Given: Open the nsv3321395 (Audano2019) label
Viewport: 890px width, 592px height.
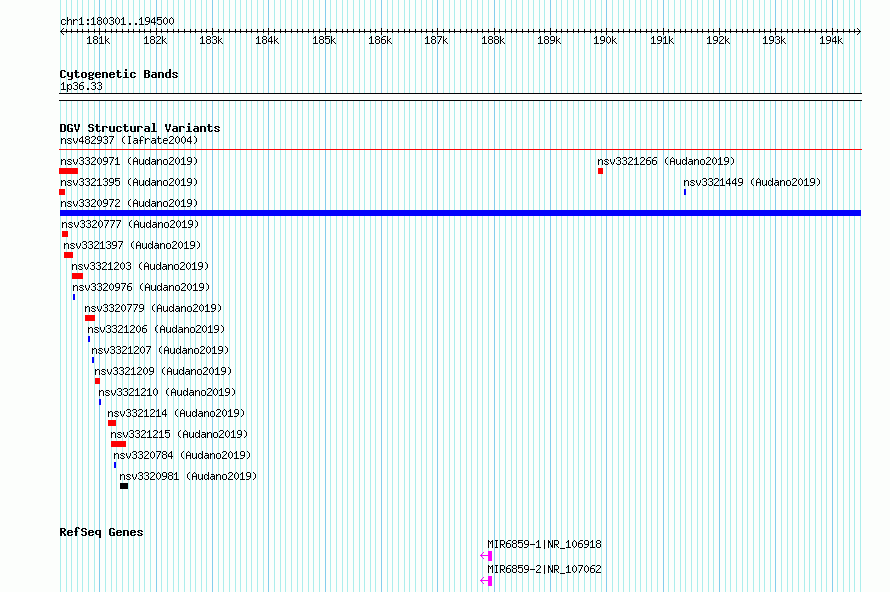Looking at the screenshot, I should (x=129, y=182).
